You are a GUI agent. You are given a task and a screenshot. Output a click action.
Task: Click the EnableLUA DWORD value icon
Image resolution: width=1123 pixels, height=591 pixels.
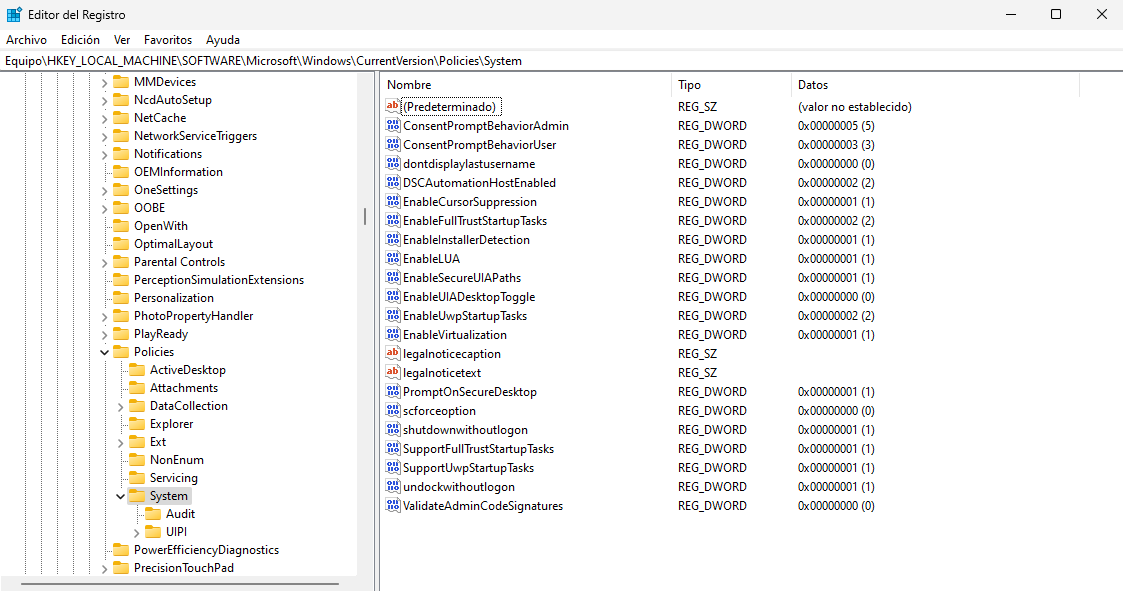[x=393, y=259]
